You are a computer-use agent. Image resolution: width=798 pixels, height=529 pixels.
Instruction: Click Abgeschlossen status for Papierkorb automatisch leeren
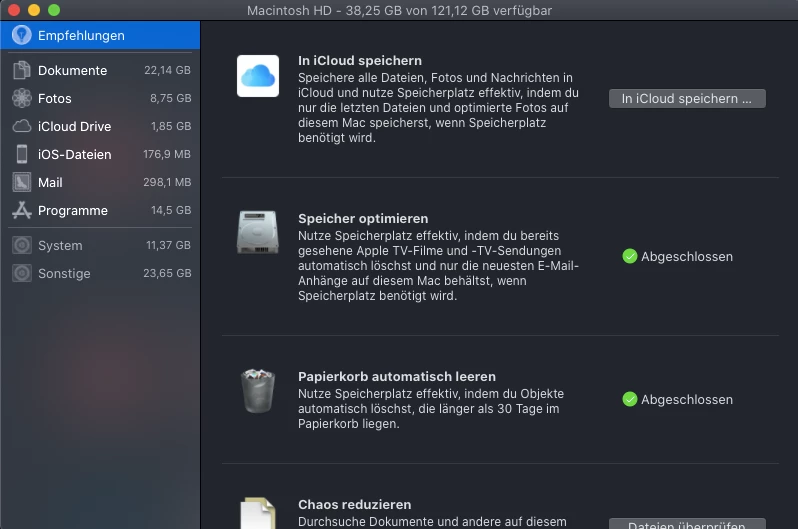coord(687,400)
